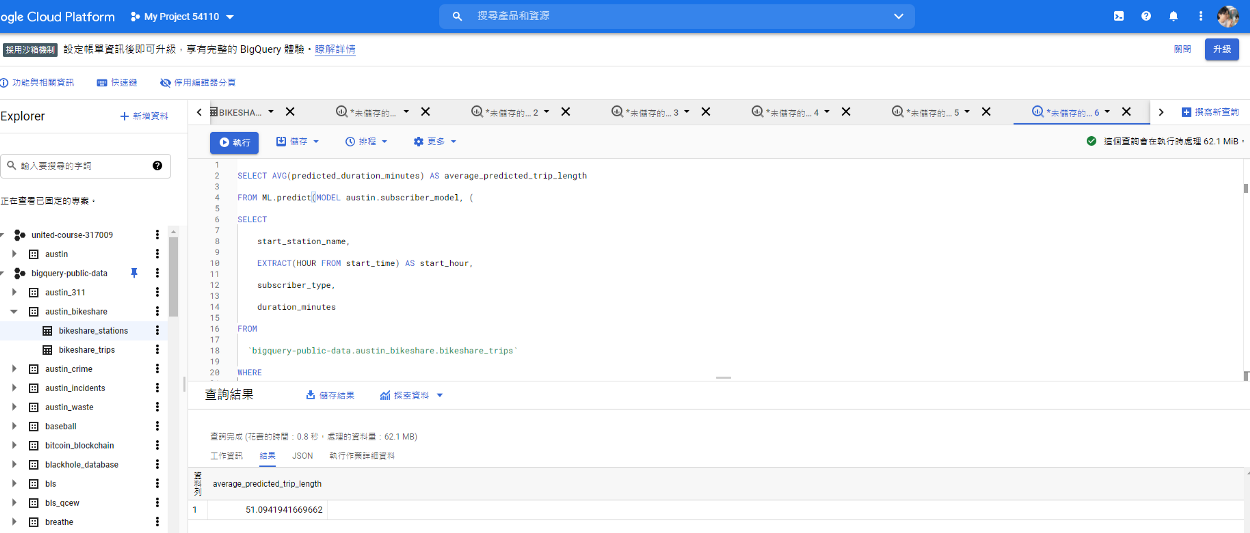Open user account avatar
The image size is (1250, 533).
[1228, 16]
